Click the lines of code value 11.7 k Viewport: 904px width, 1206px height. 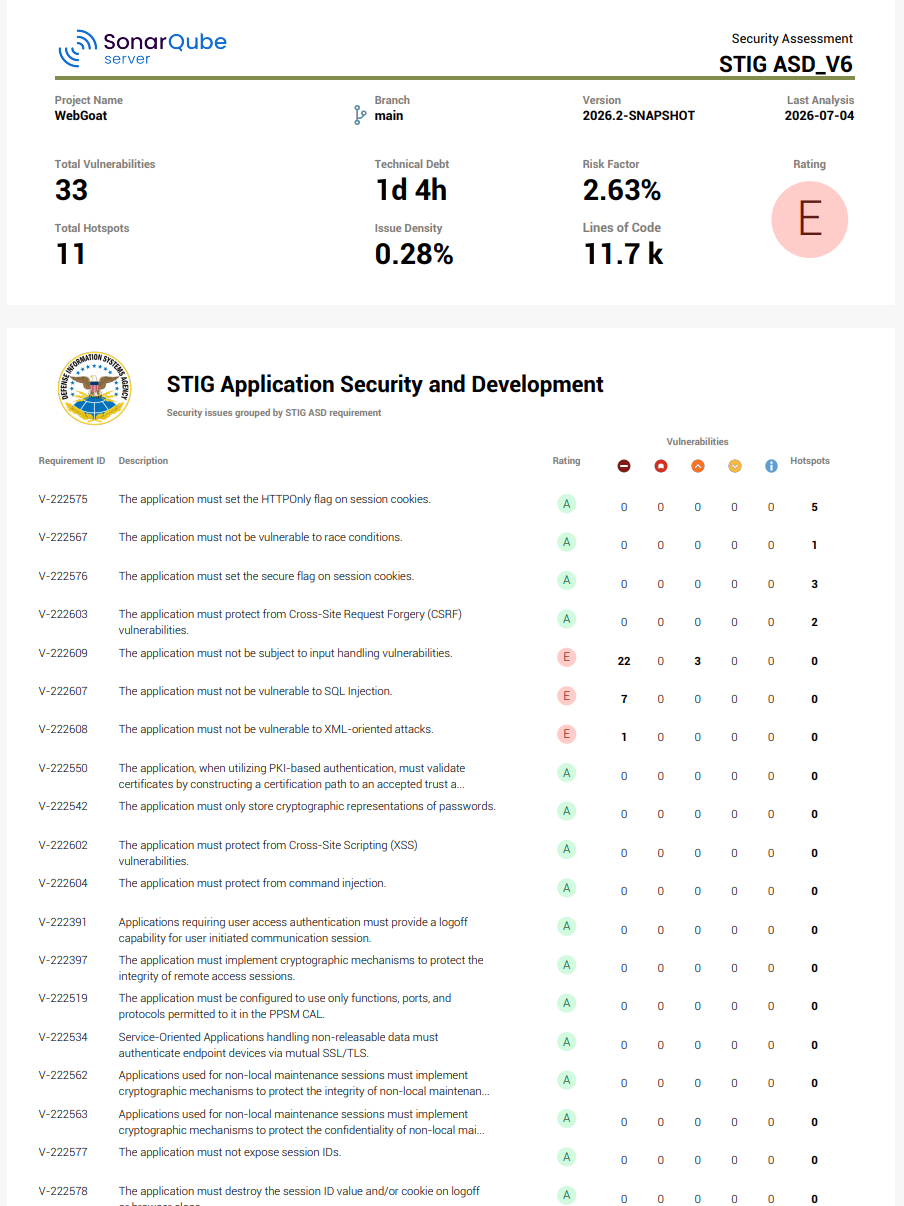623,254
